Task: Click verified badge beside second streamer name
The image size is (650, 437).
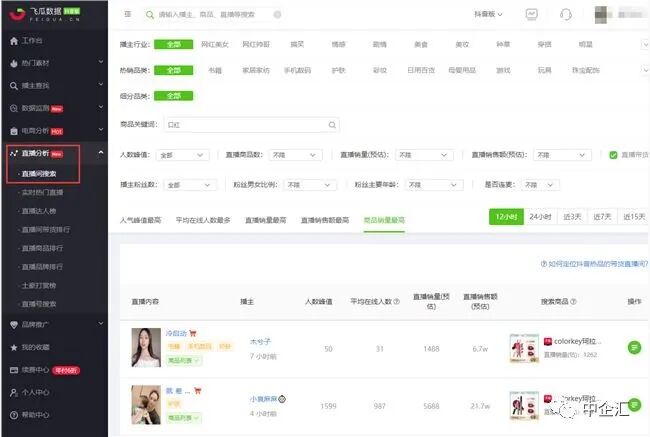Action: coord(282,399)
